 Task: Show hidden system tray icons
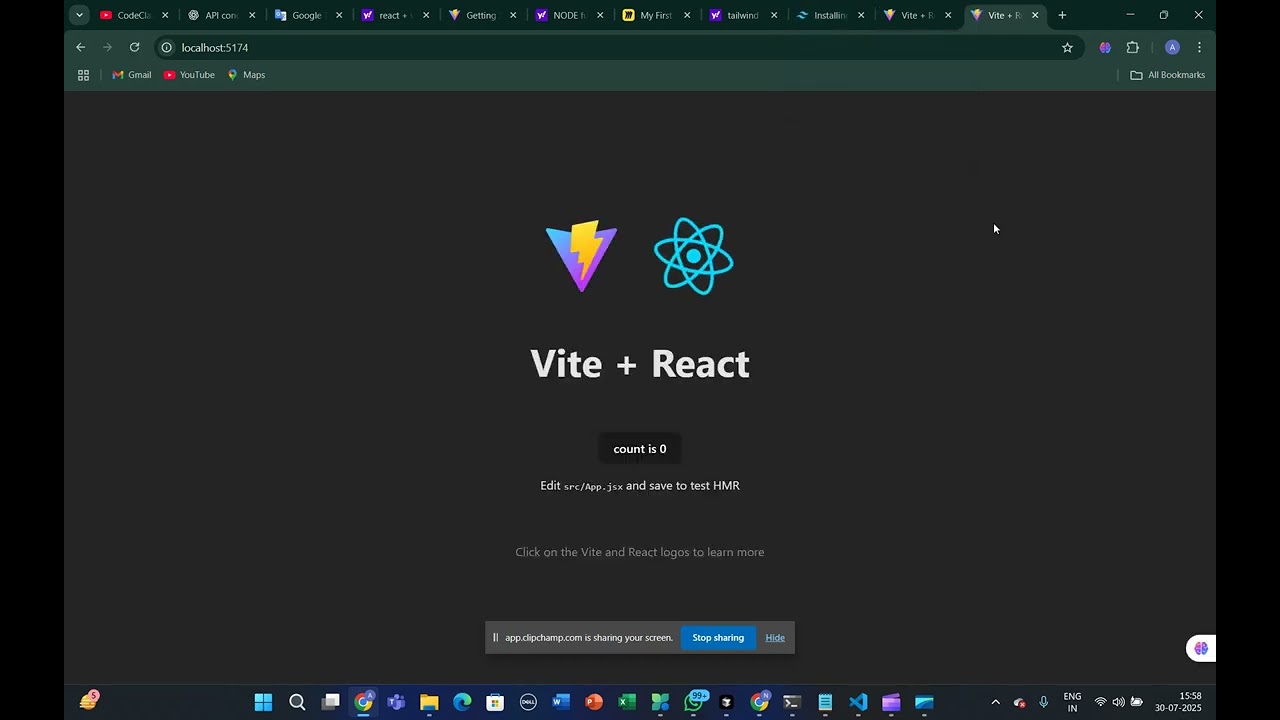[x=995, y=702]
